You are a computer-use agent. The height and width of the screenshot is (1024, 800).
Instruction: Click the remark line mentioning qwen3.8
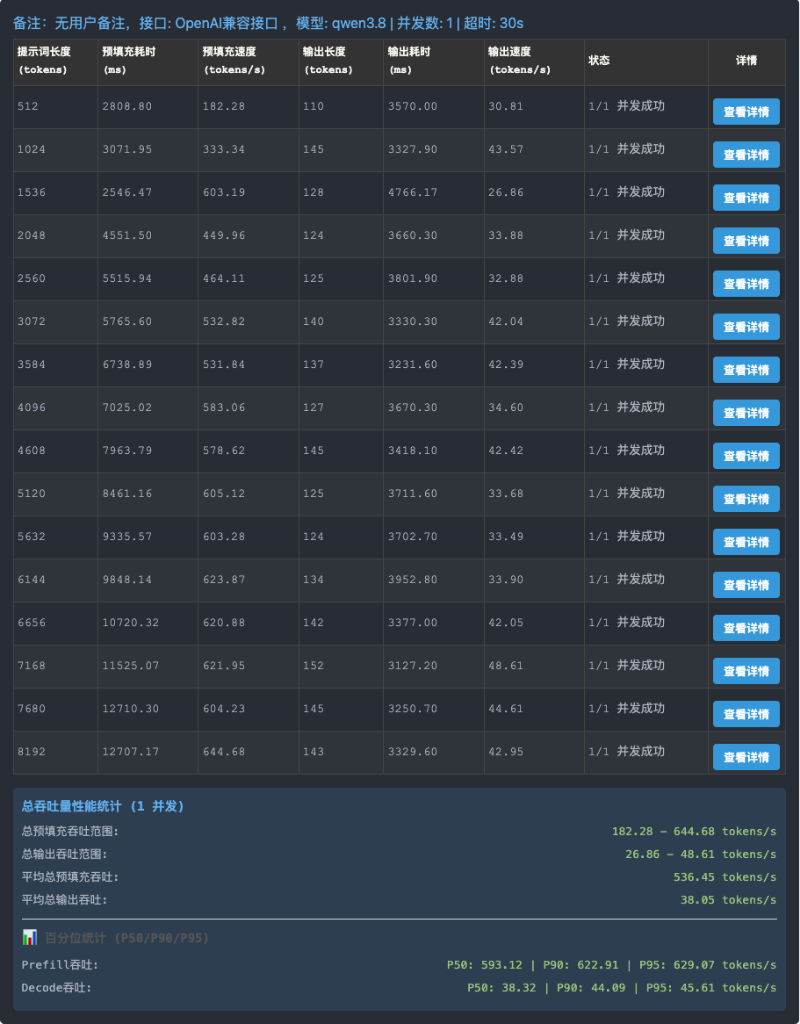point(268,24)
